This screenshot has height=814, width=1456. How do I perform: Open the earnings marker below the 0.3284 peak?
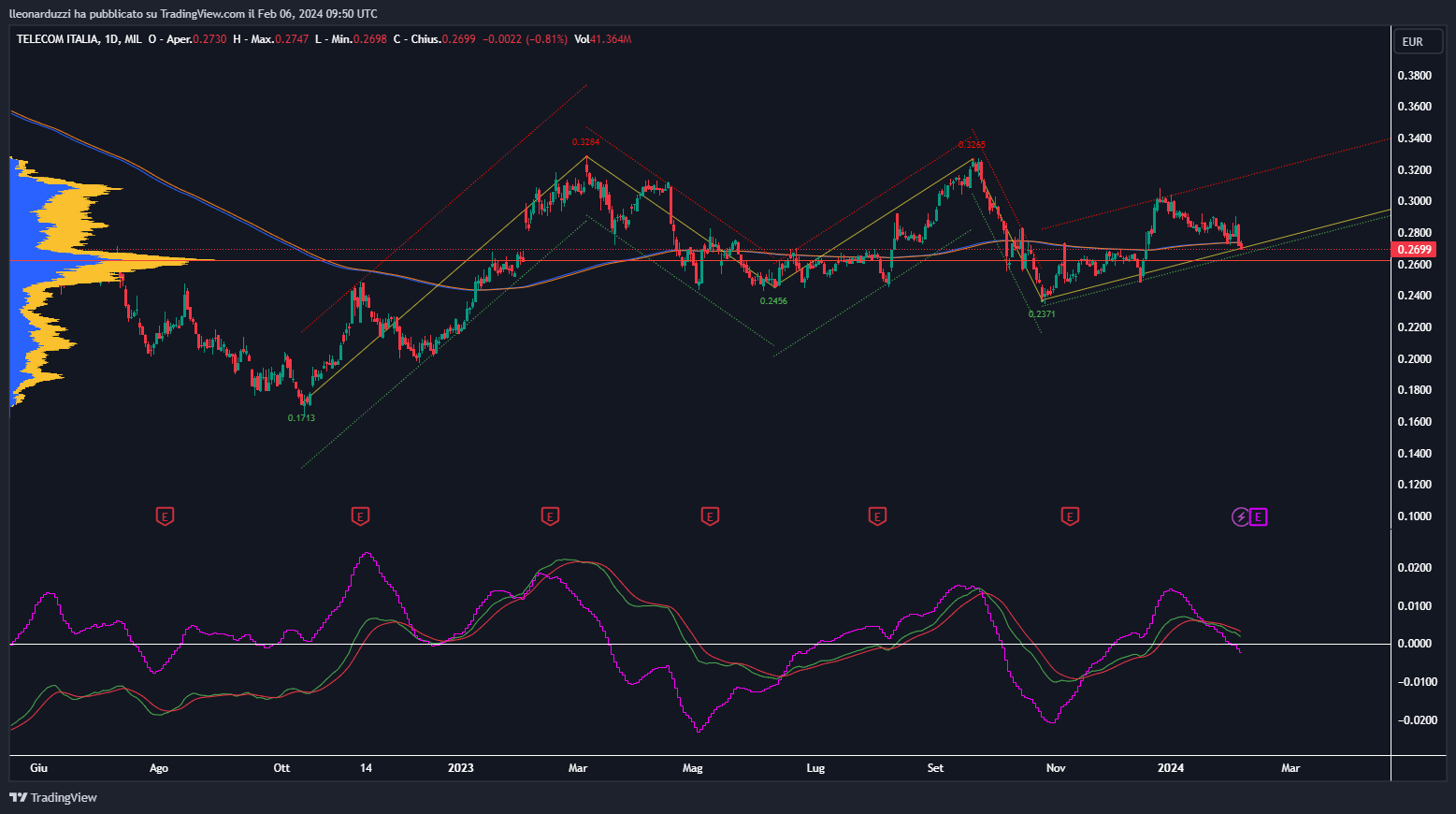click(x=550, y=516)
